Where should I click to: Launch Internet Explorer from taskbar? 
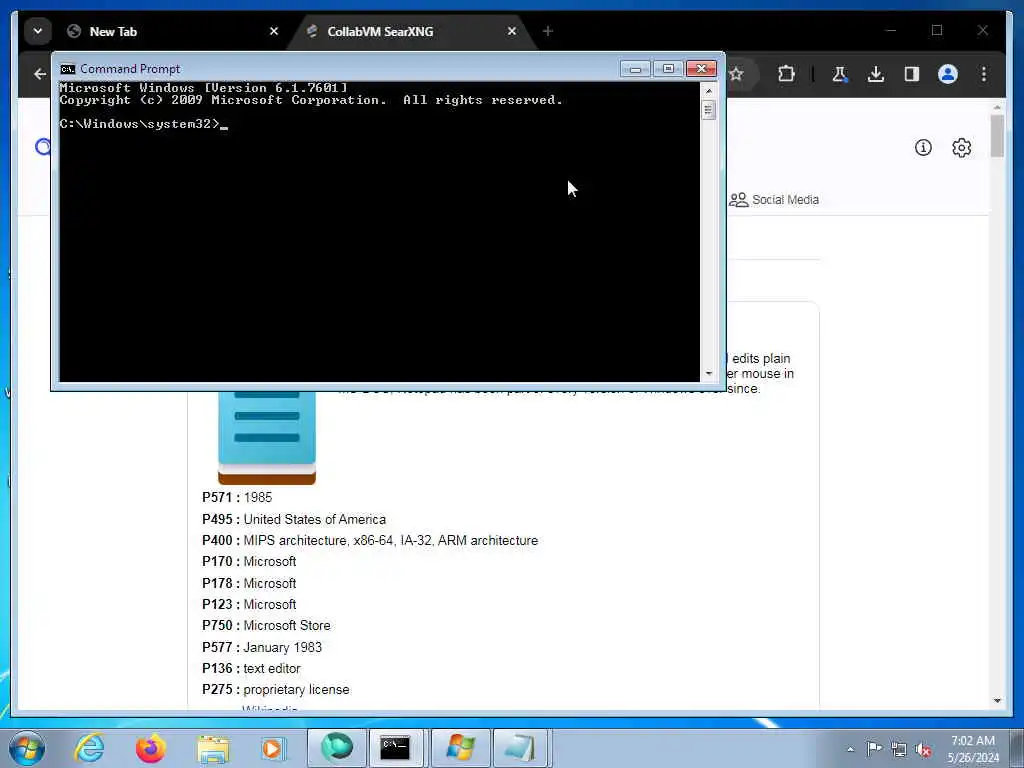89,748
